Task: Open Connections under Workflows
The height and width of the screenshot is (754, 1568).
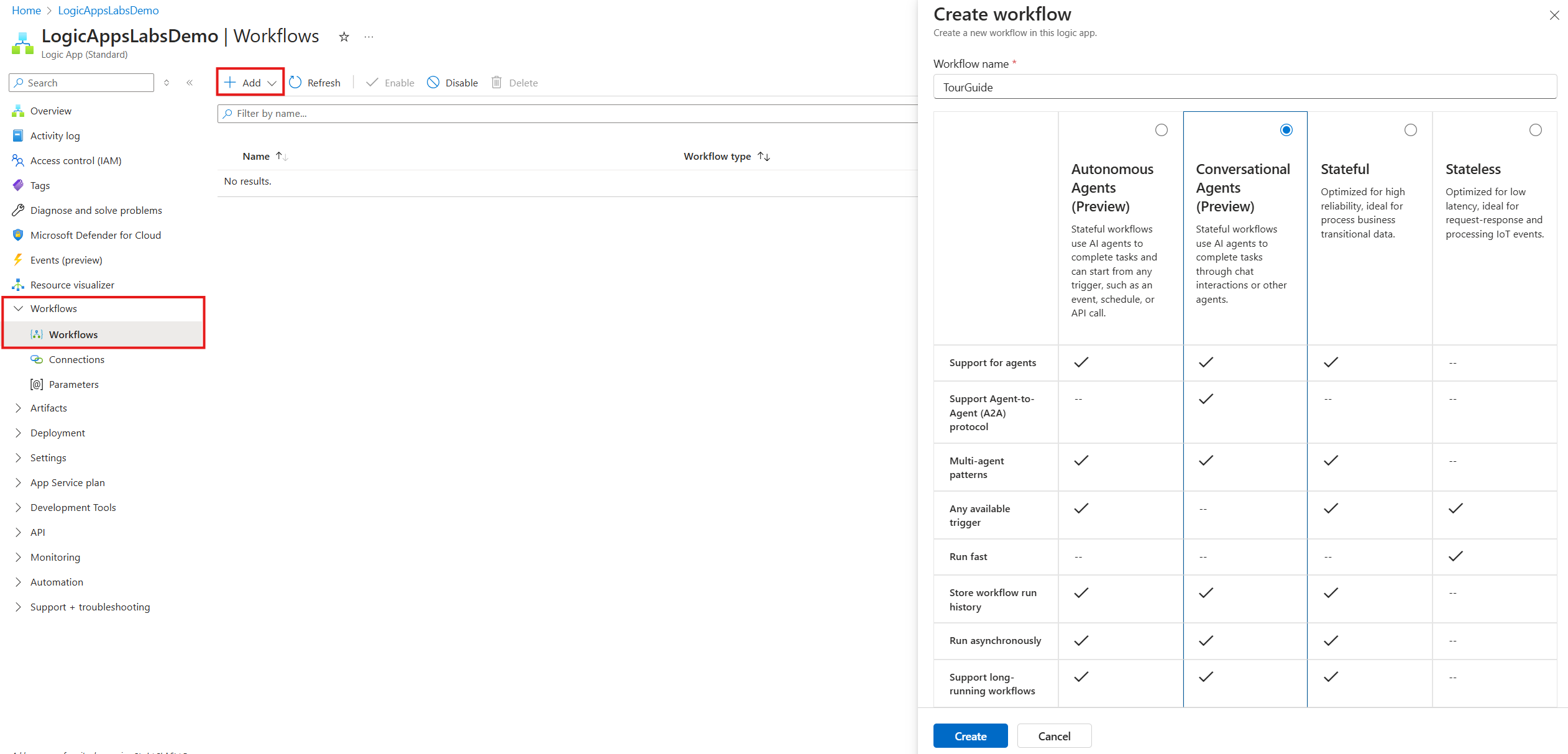Action: [x=76, y=359]
